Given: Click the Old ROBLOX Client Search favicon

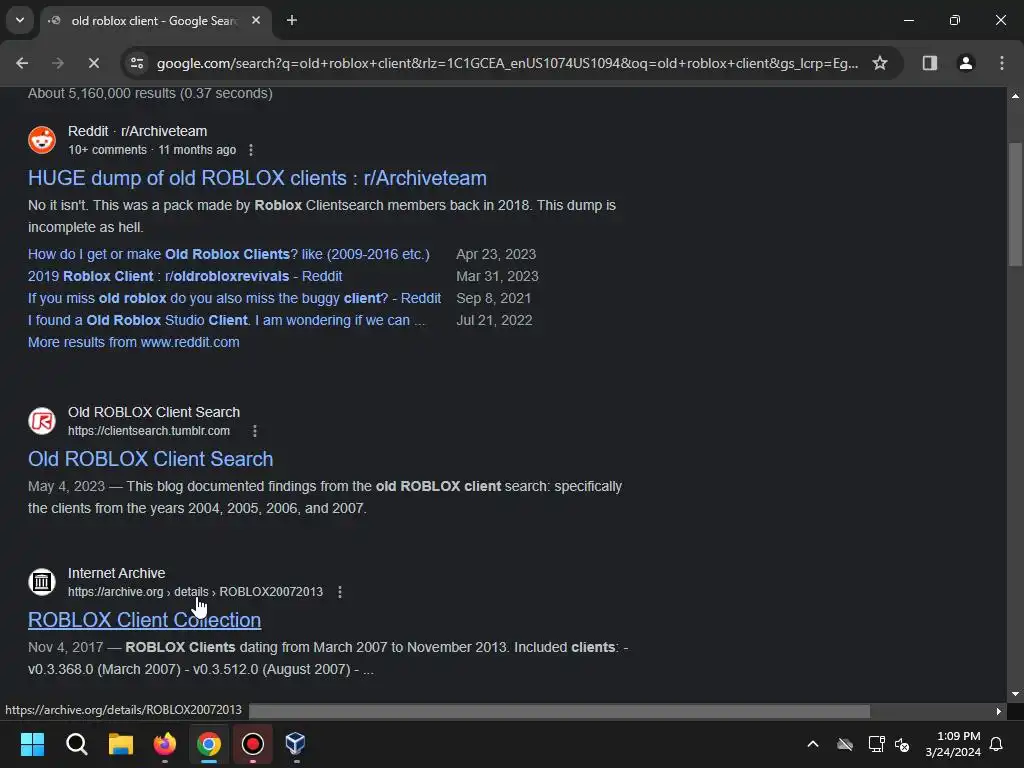Looking at the screenshot, I should point(42,421).
